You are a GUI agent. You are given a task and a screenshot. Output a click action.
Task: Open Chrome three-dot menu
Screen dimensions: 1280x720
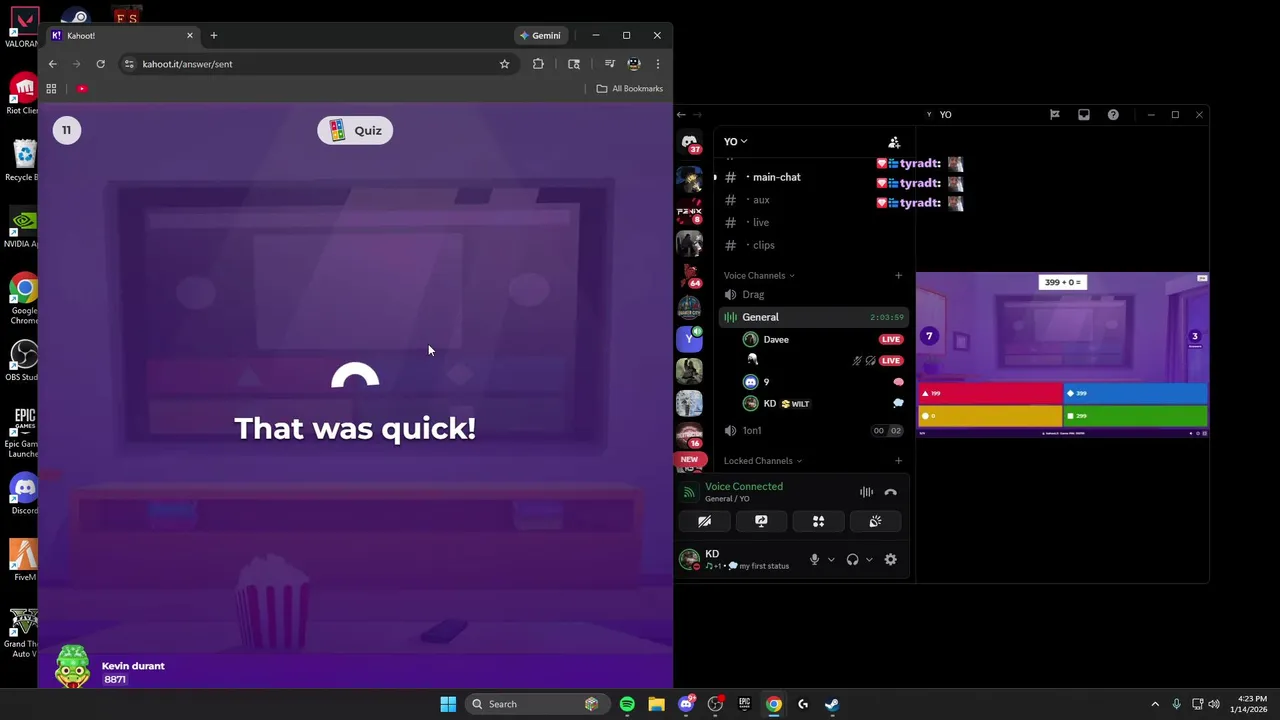click(x=657, y=64)
